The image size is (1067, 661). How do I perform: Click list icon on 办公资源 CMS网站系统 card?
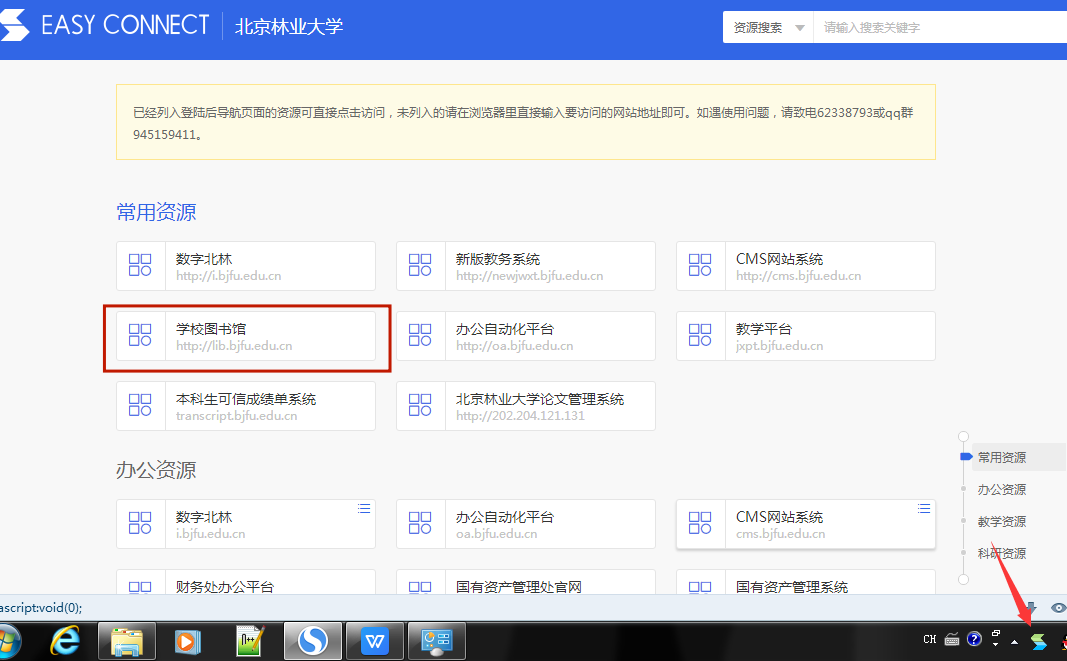coord(924,509)
